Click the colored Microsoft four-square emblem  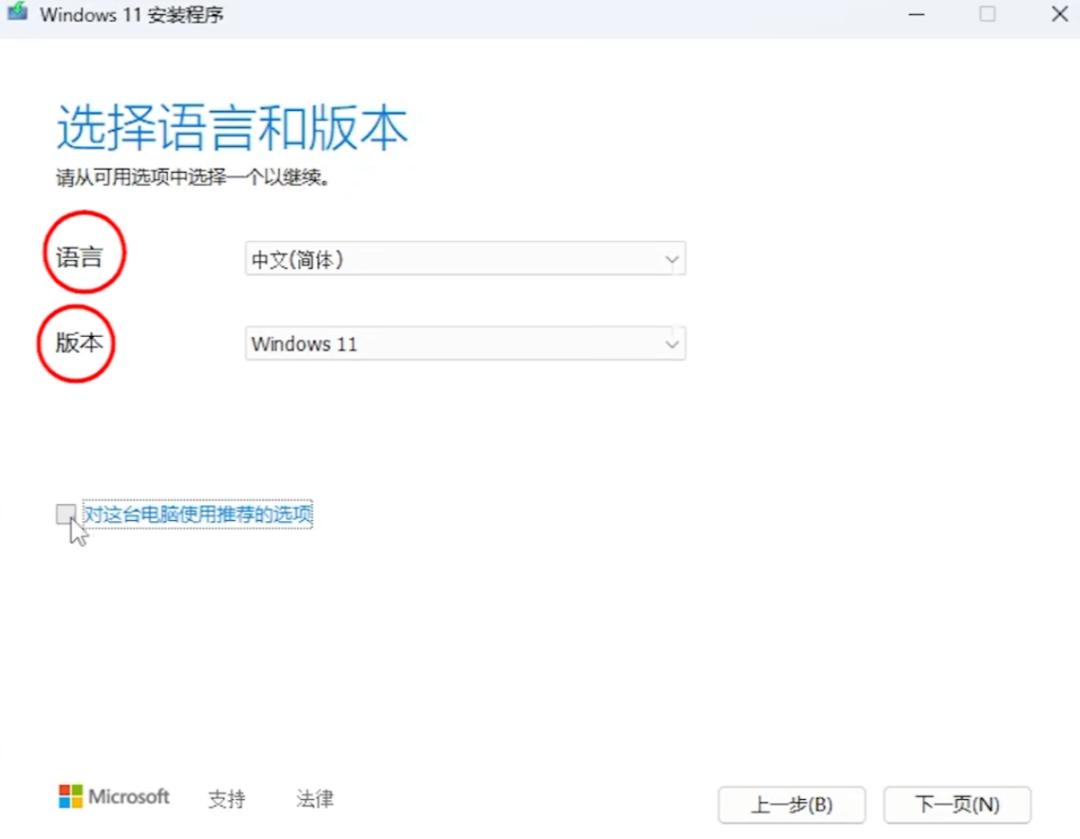click(x=70, y=797)
